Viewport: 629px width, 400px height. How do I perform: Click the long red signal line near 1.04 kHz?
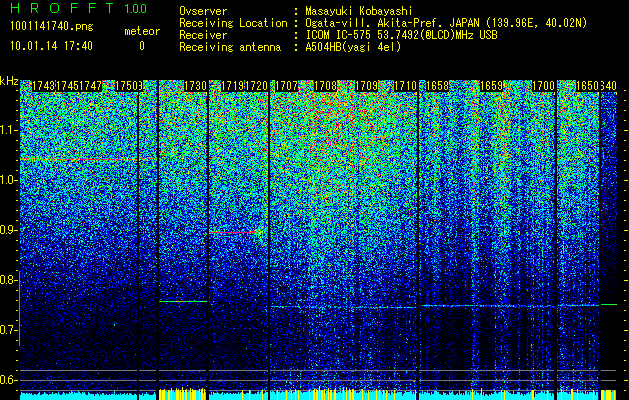click(x=87, y=160)
